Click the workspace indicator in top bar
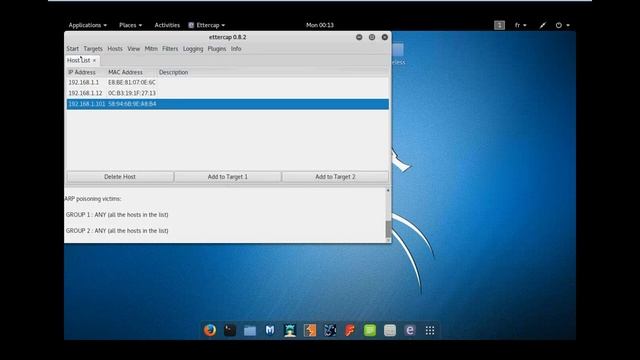 pos(499,25)
